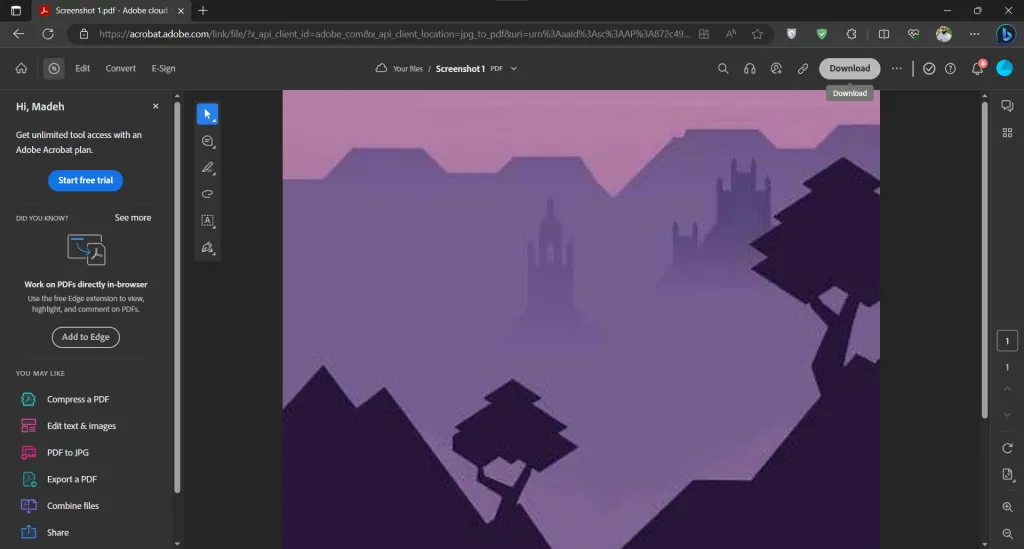The height and width of the screenshot is (549, 1024).
Task: Add page to favorites star icon
Action: pos(757,34)
